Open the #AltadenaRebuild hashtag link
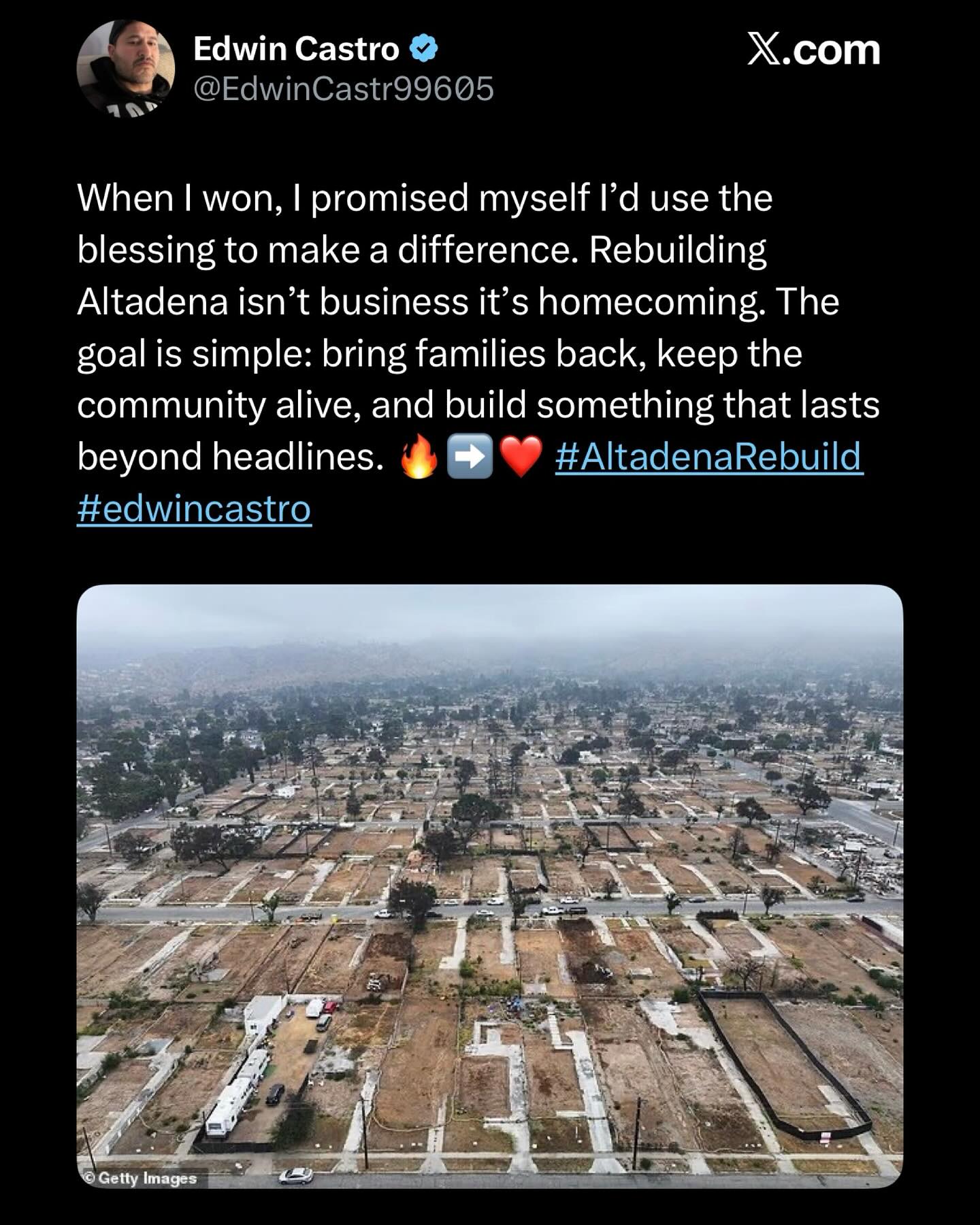This screenshot has height=1225, width=980. click(x=709, y=457)
